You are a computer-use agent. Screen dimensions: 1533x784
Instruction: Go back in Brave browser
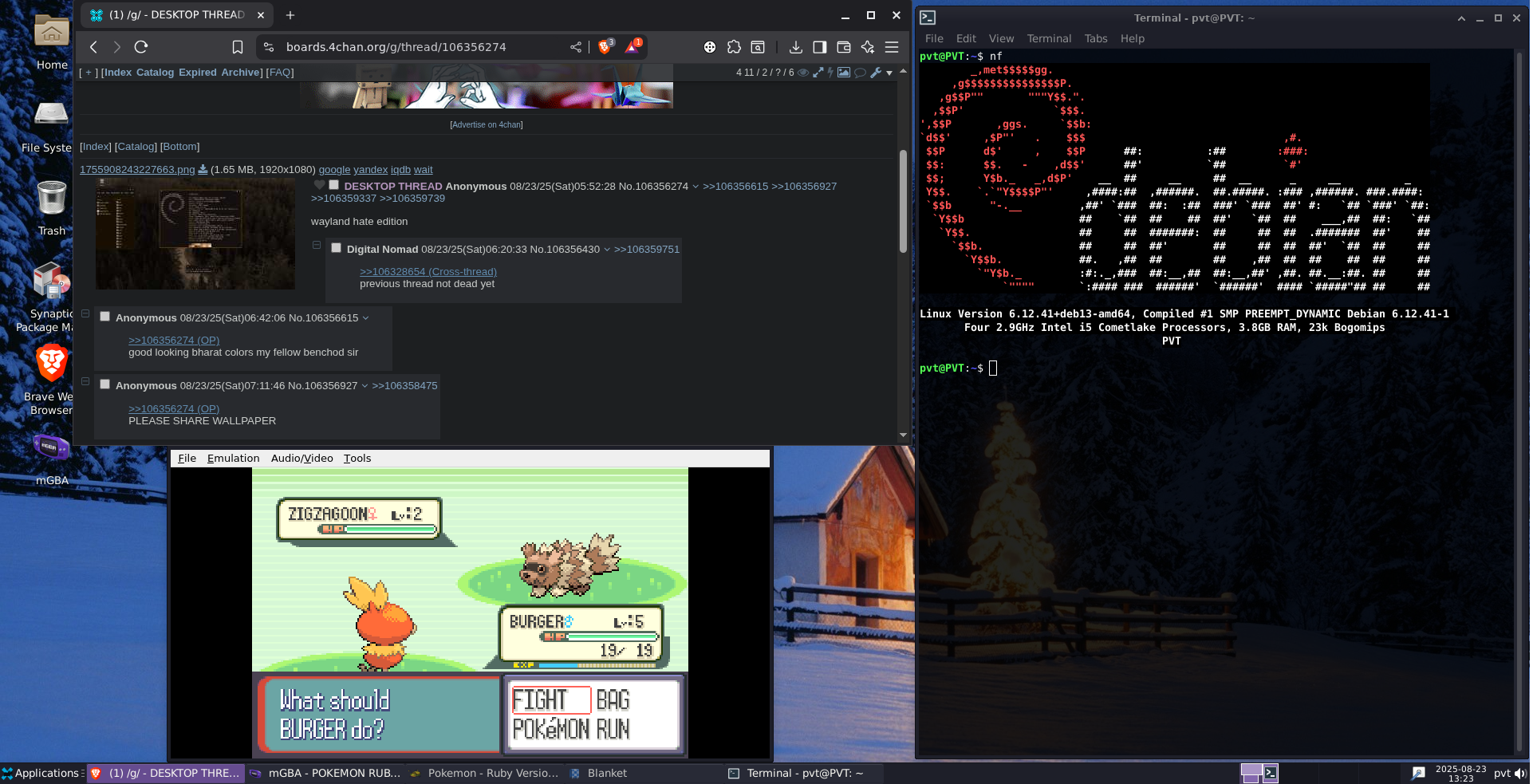[93, 47]
